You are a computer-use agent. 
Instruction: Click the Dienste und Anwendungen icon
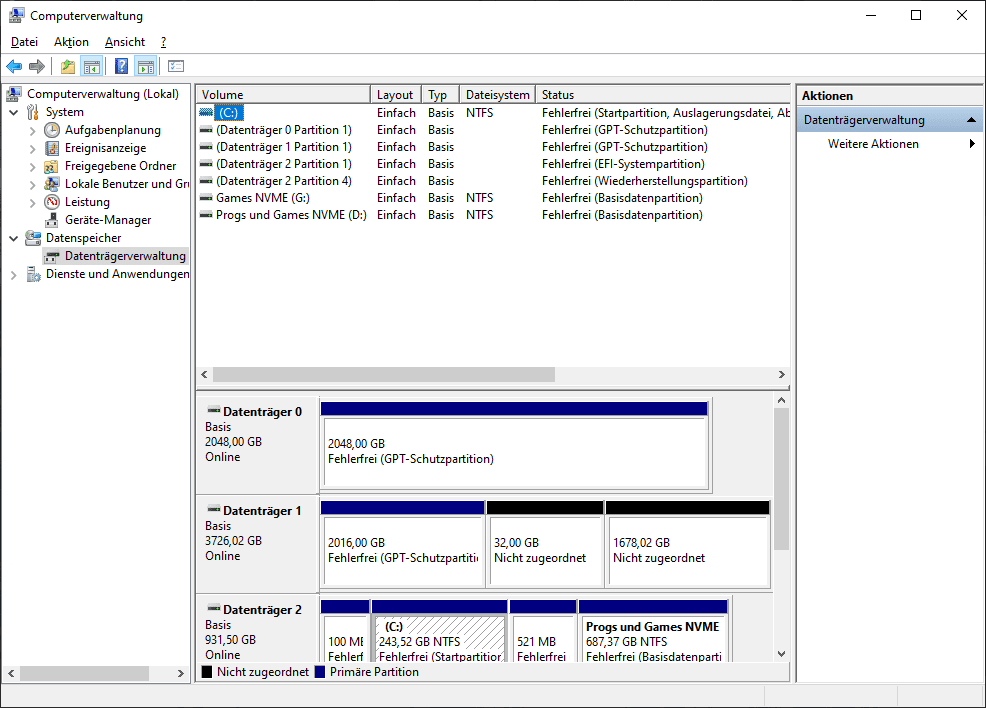[33, 274]
